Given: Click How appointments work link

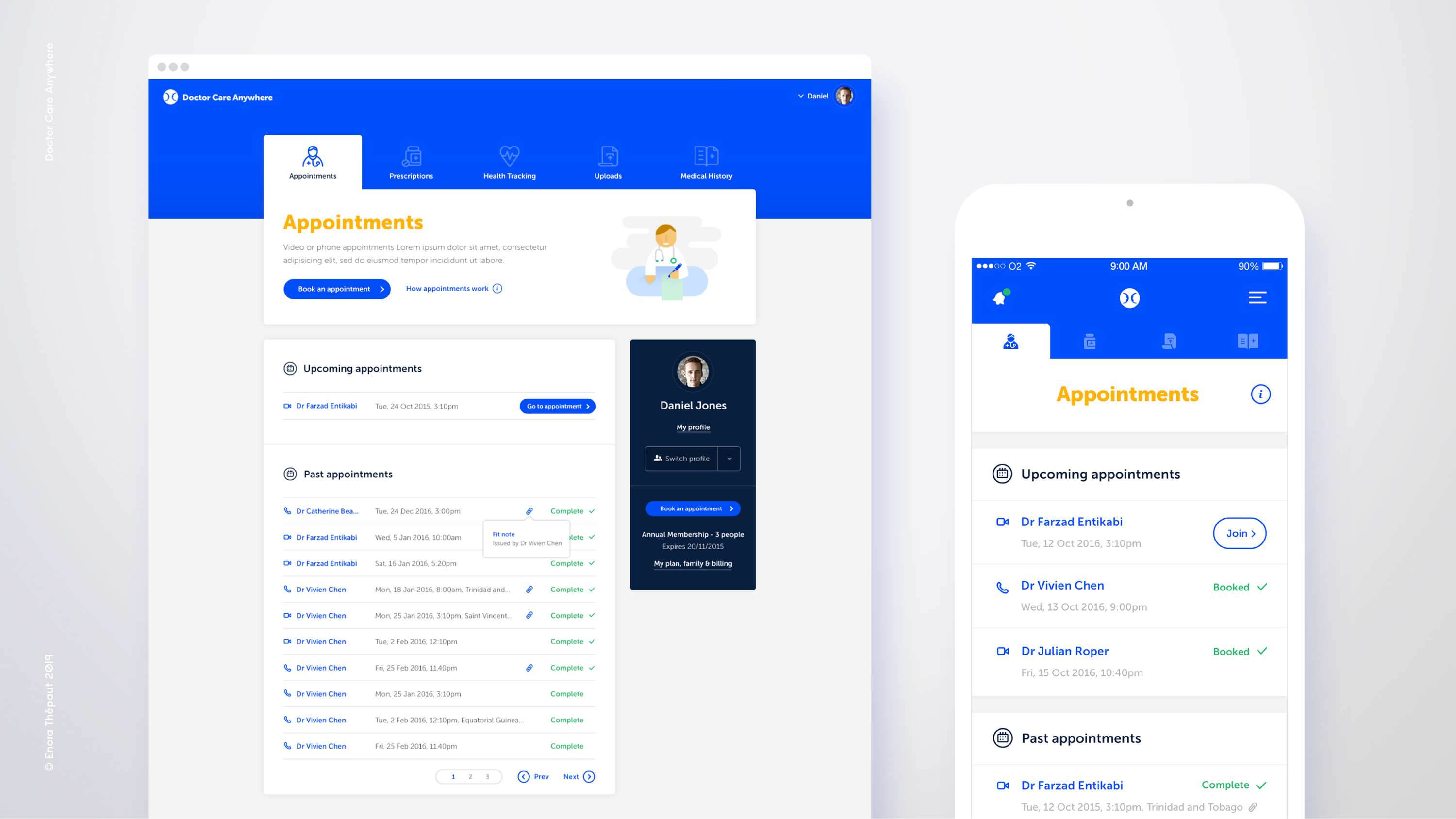Looking at the screenshot, I should point(453,289).
